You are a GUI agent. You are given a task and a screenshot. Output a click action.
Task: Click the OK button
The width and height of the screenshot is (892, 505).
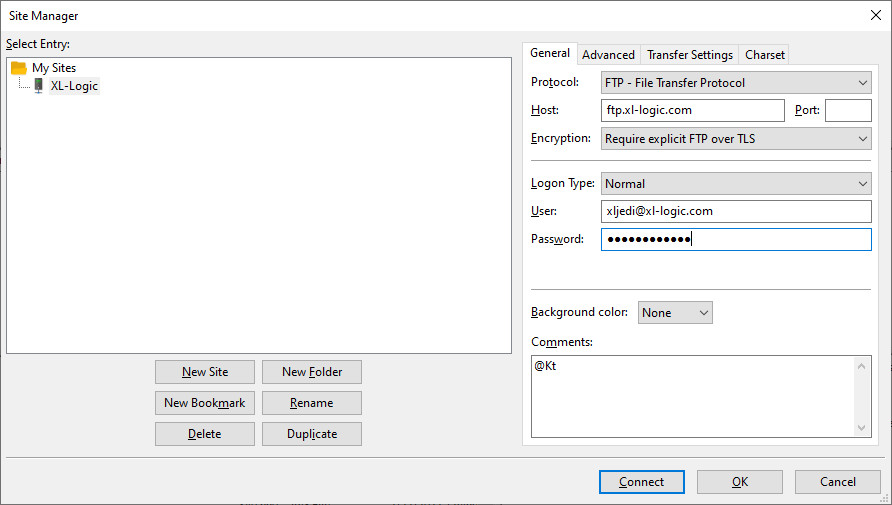(740, 482)
